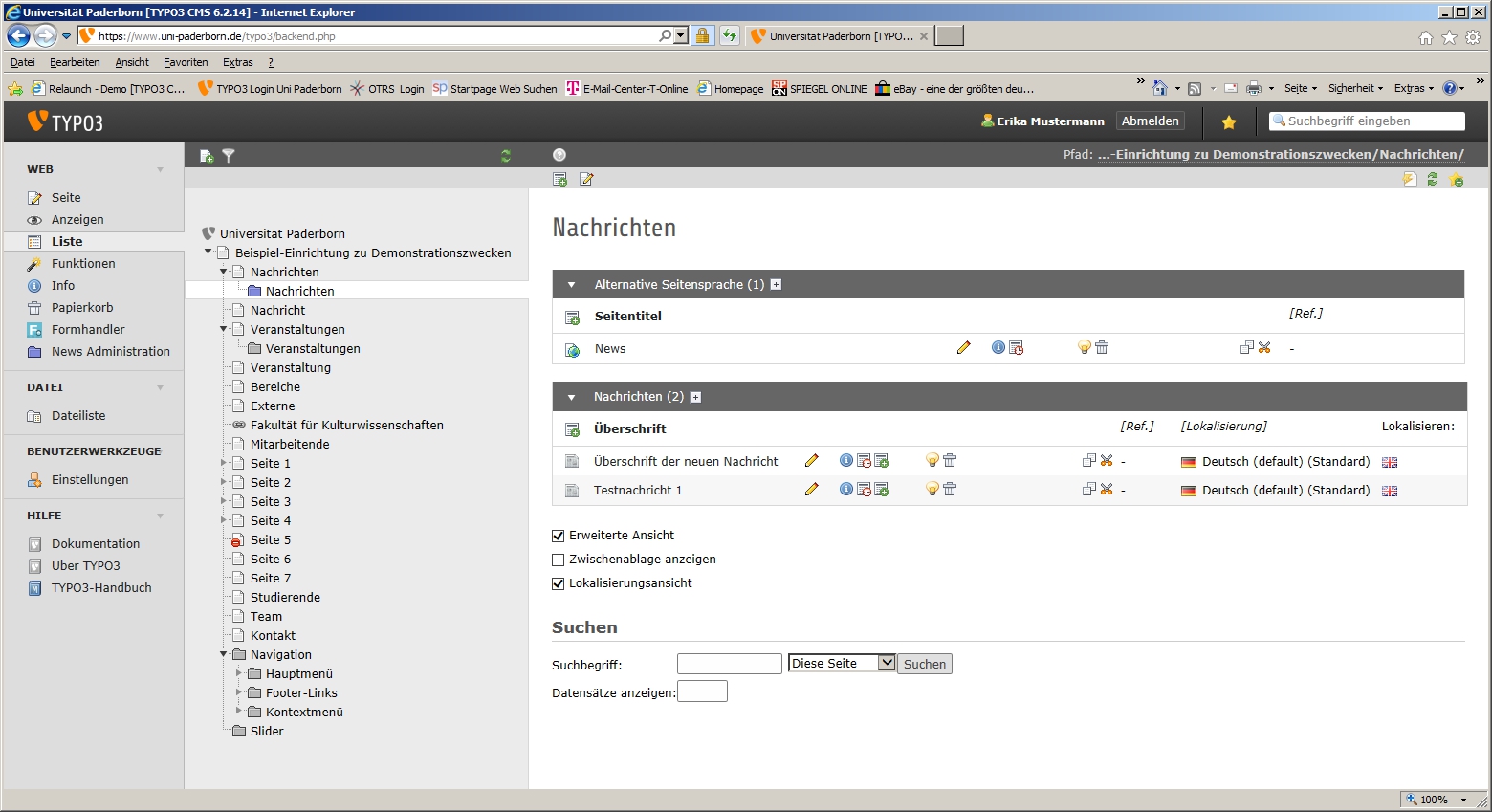Open the page tree filter funnel
The height and width of the screenshot is (812, 1492).
229,156
